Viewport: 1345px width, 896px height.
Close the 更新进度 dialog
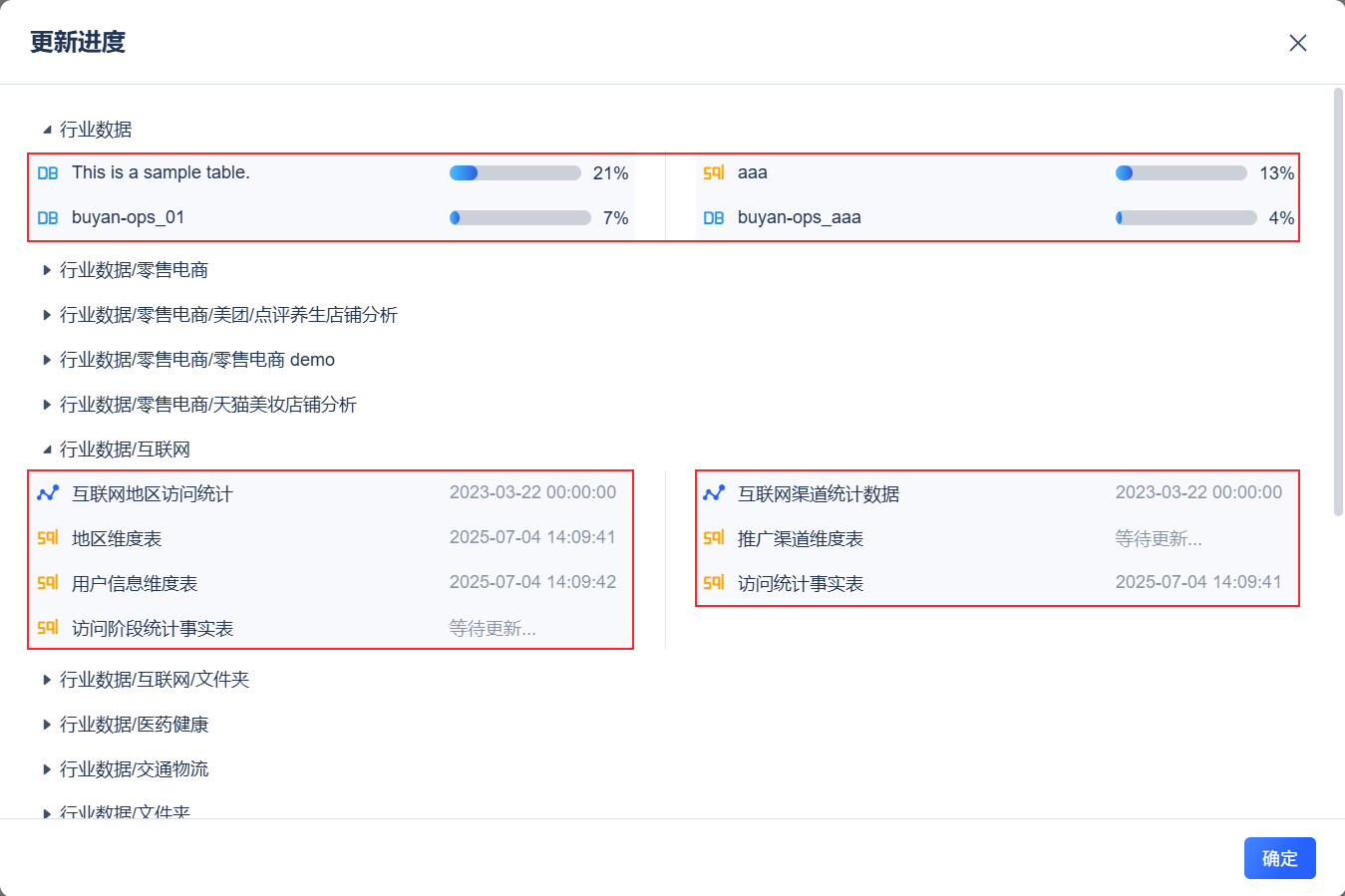pyautogui.click(x=1297, y=43)
